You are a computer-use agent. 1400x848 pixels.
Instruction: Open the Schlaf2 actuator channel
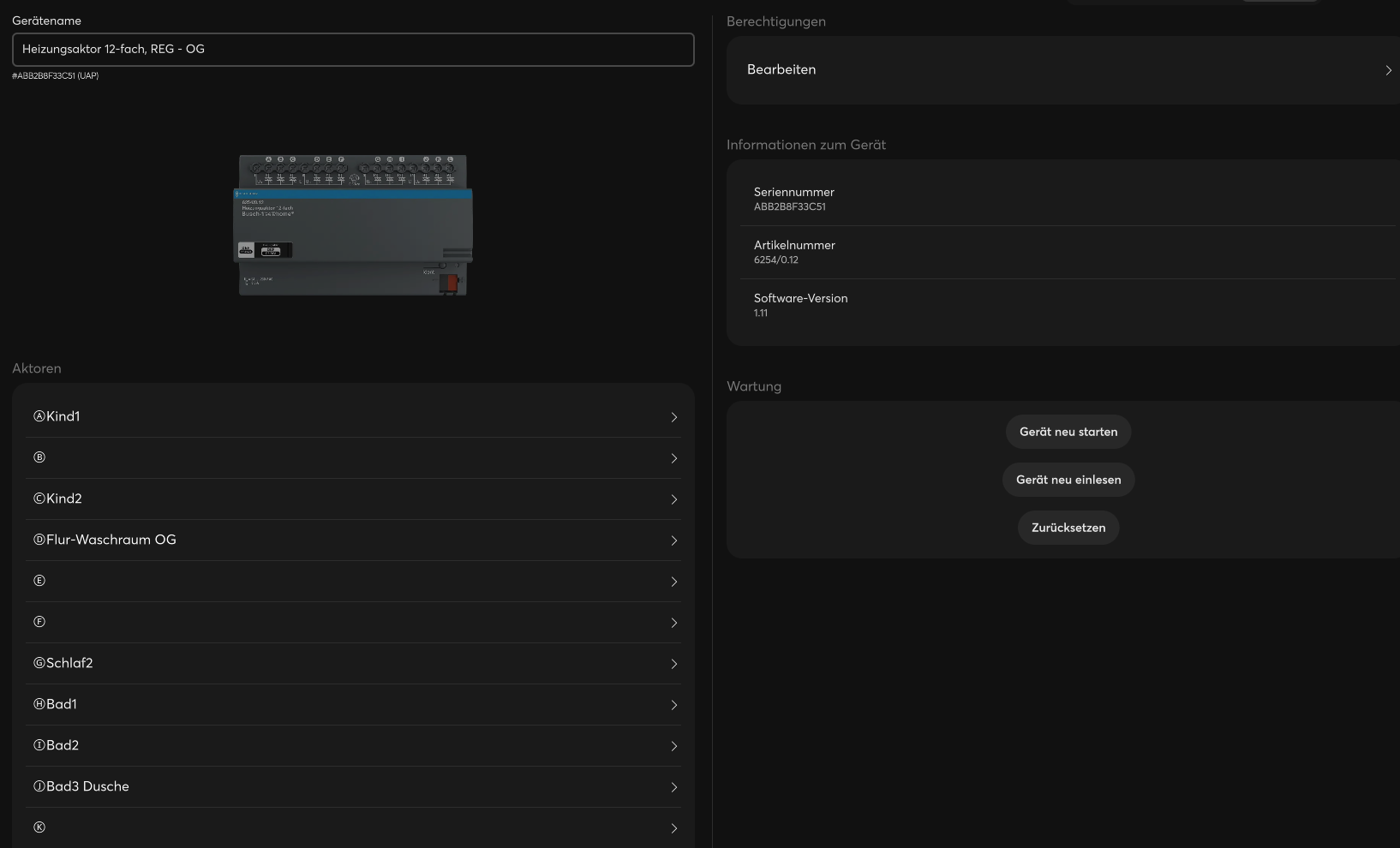coord(352,663)
